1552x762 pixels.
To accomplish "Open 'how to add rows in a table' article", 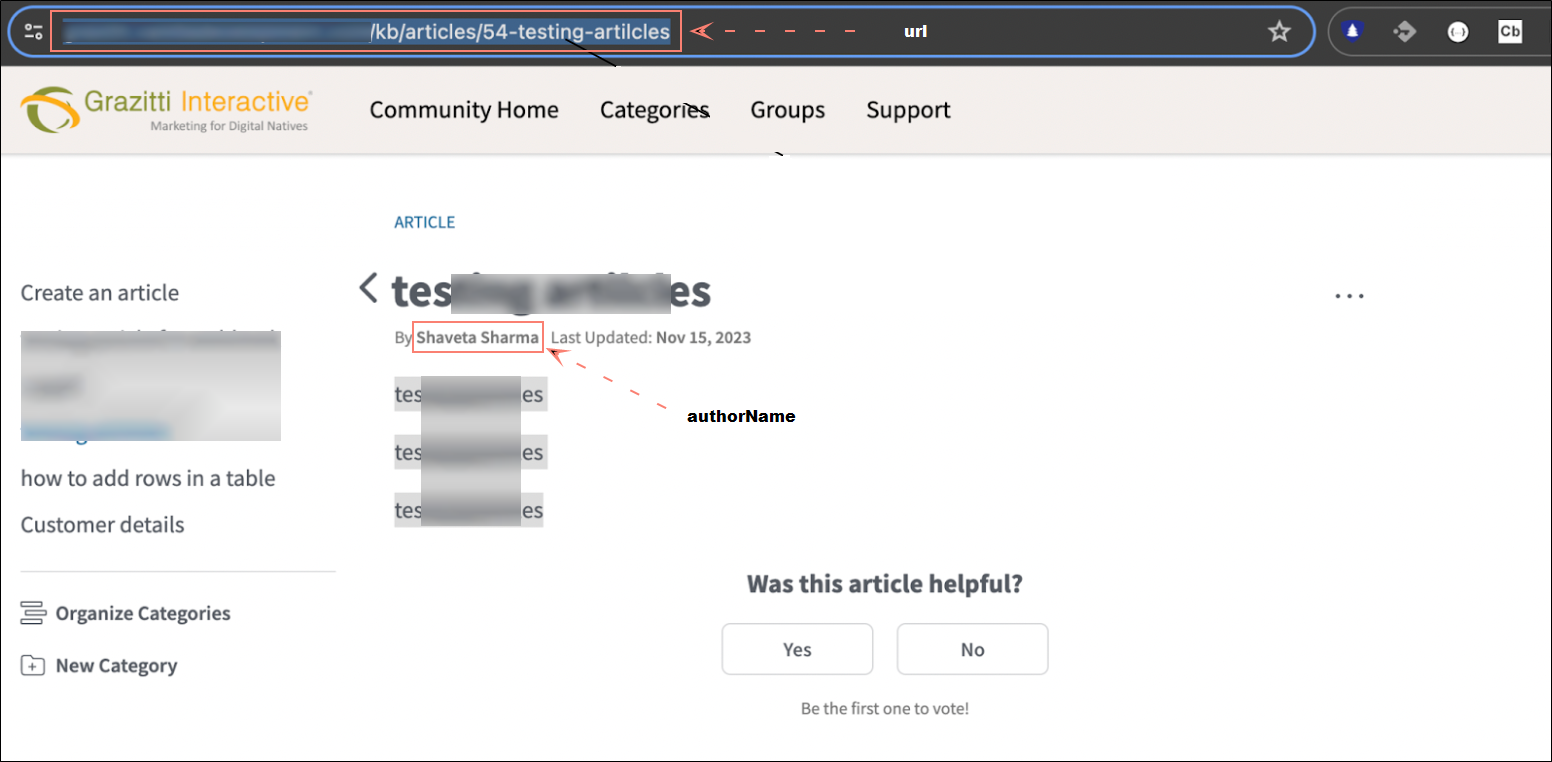I will coord(148,478).
